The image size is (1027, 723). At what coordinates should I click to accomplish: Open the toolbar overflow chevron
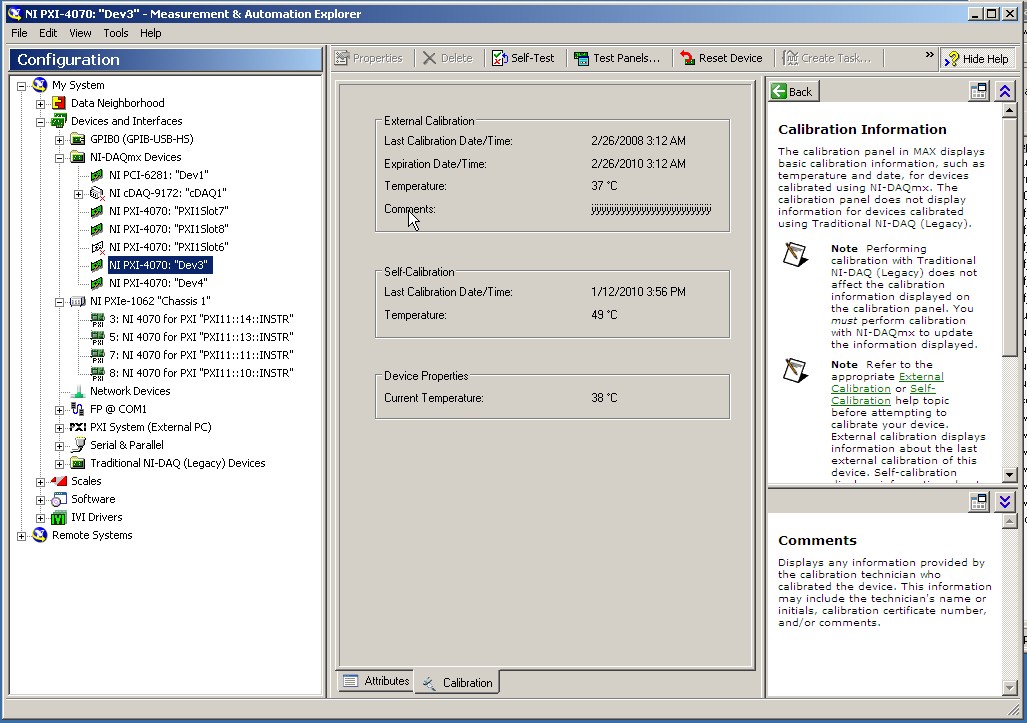click(928, 55)
